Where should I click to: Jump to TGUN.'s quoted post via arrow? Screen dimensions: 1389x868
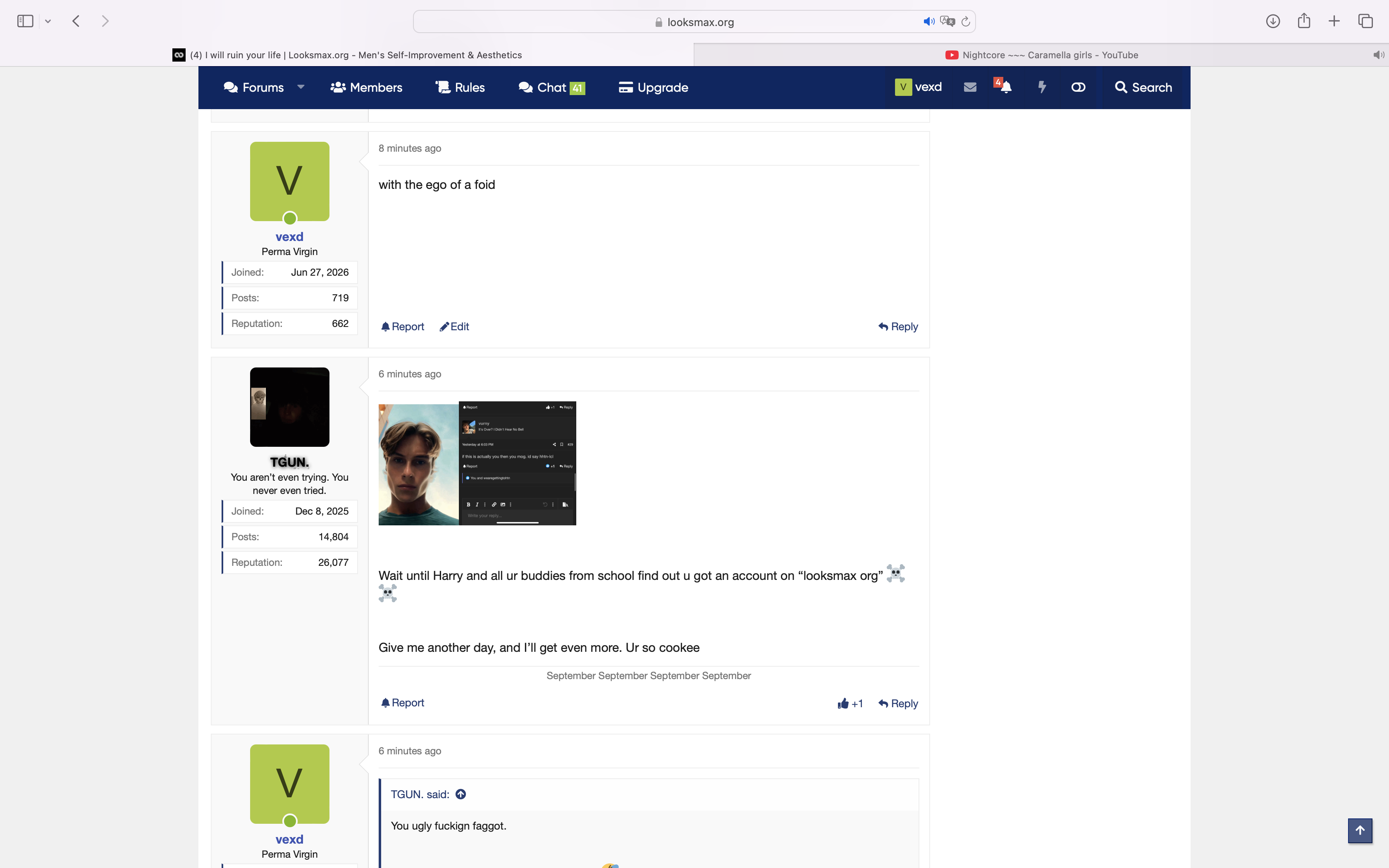click(x=461, y=794)
